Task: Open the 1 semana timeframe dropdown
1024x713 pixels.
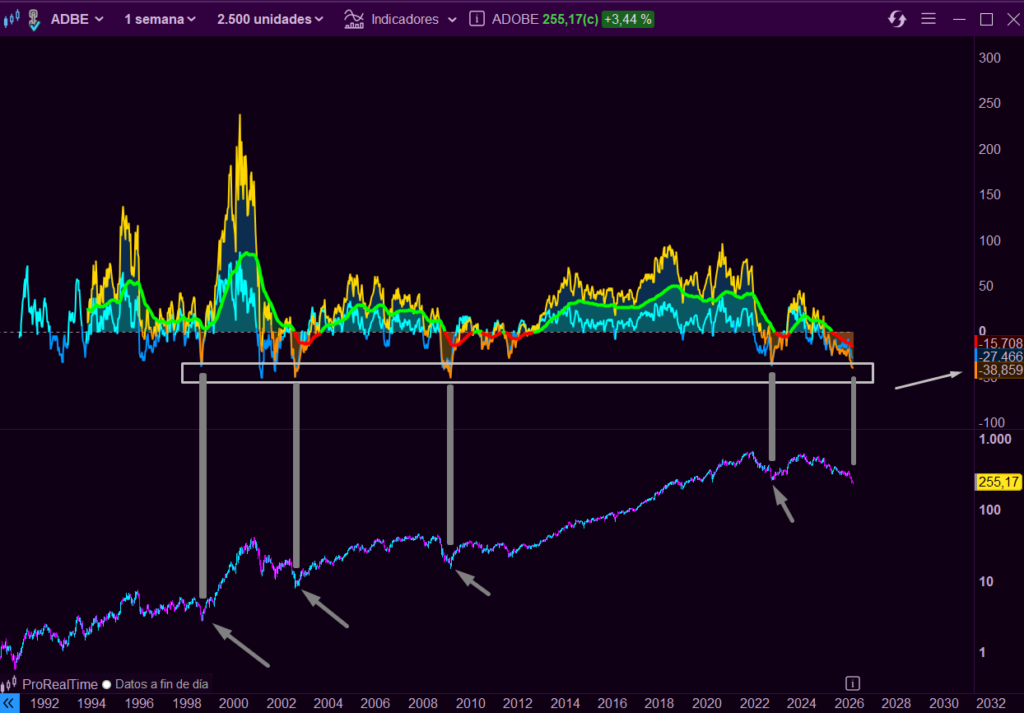Action: coord(160,19)
